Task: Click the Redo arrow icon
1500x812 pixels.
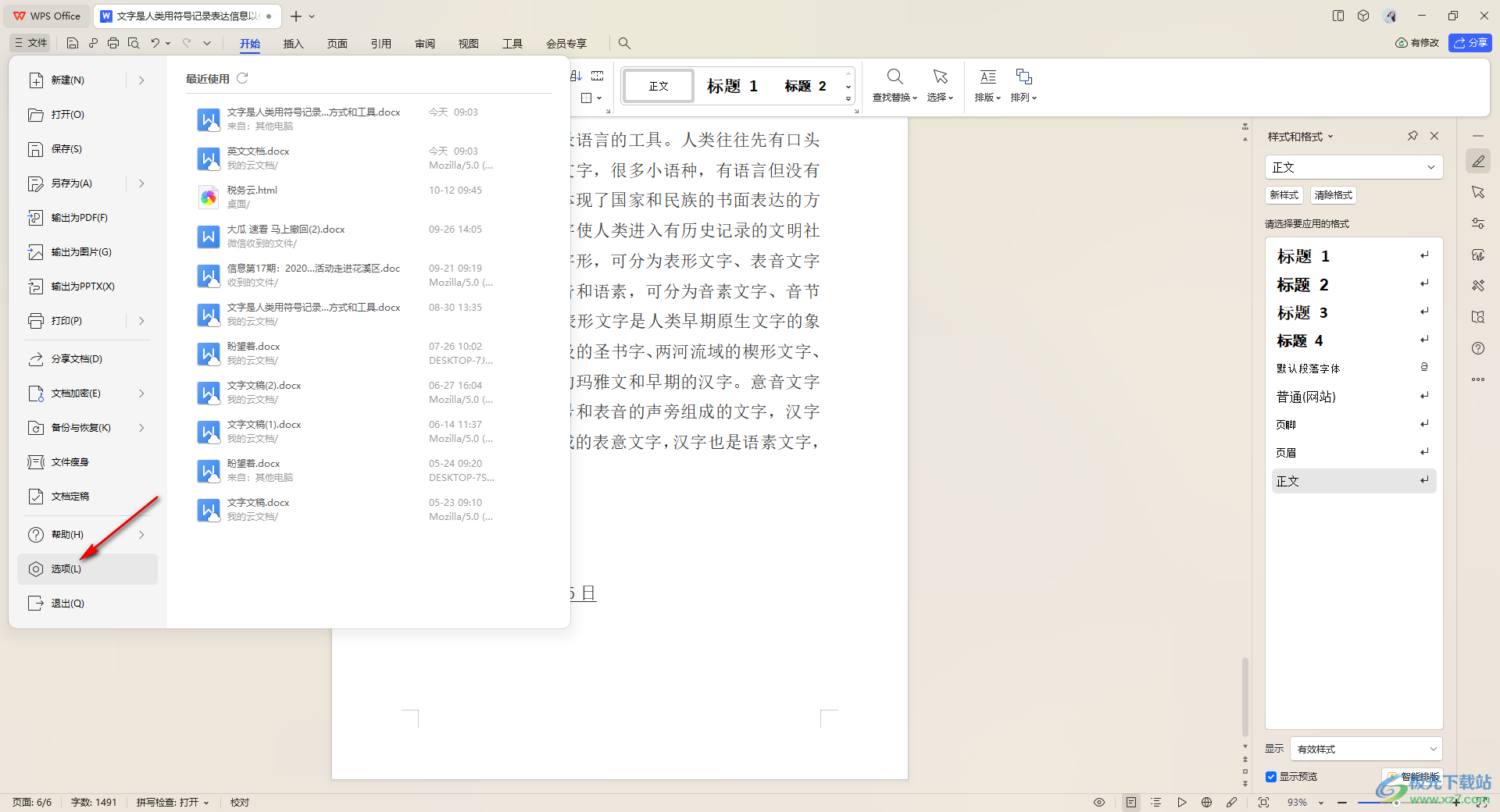Action: [187, 43]
